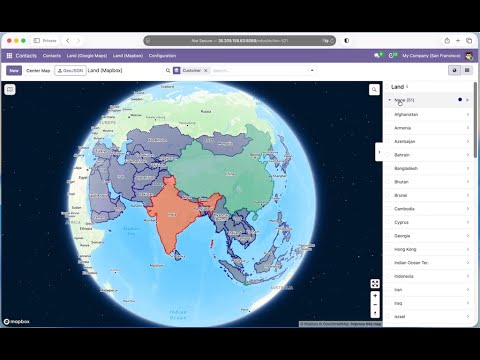Viewport: 480px width, 360px height.
Task: Click the site settings icon in address bar
Action: 148,41
